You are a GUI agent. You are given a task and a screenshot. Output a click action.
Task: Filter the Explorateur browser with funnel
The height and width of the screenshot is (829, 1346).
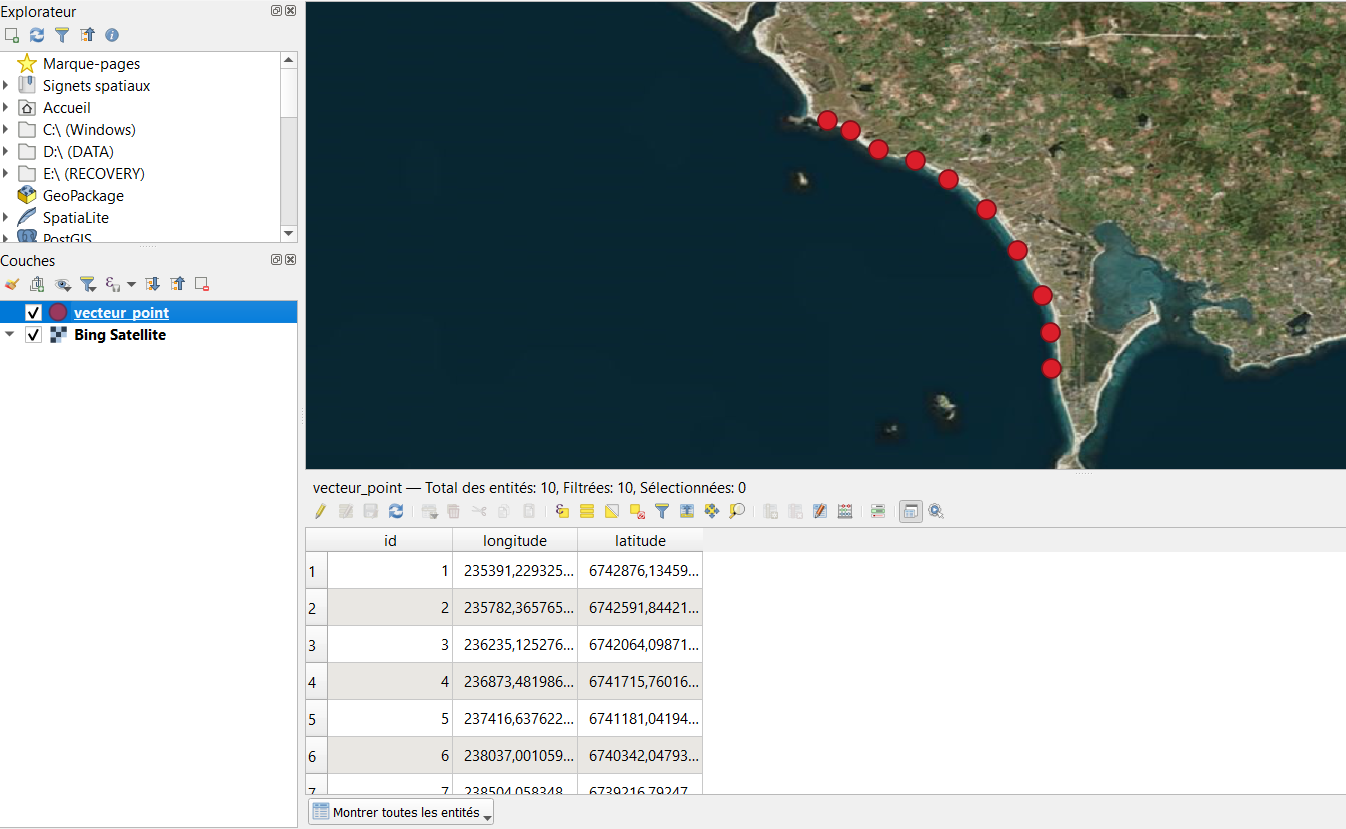[62, 35]
